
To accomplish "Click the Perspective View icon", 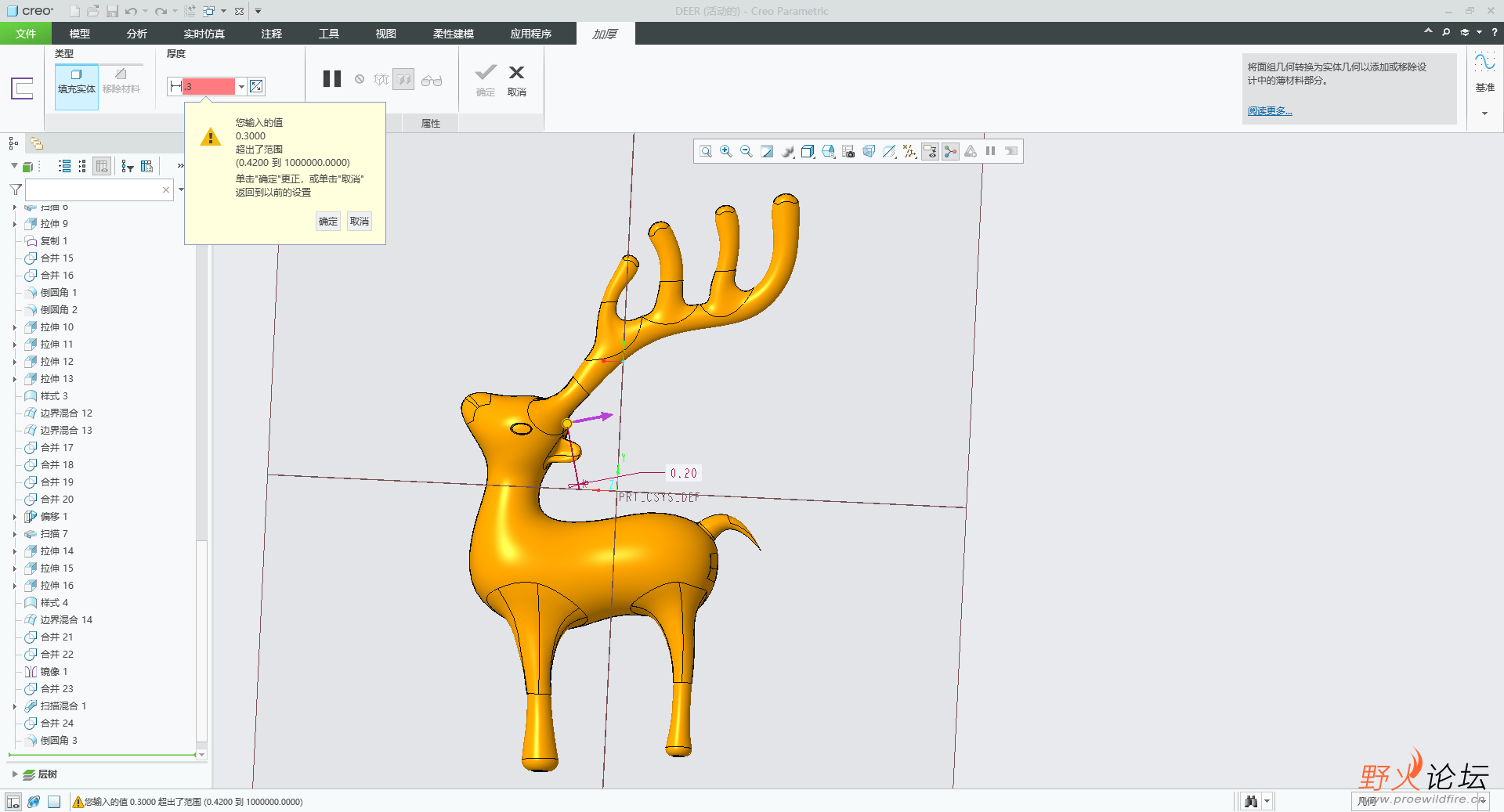I will pyautogui.click(x=868, y=151).
